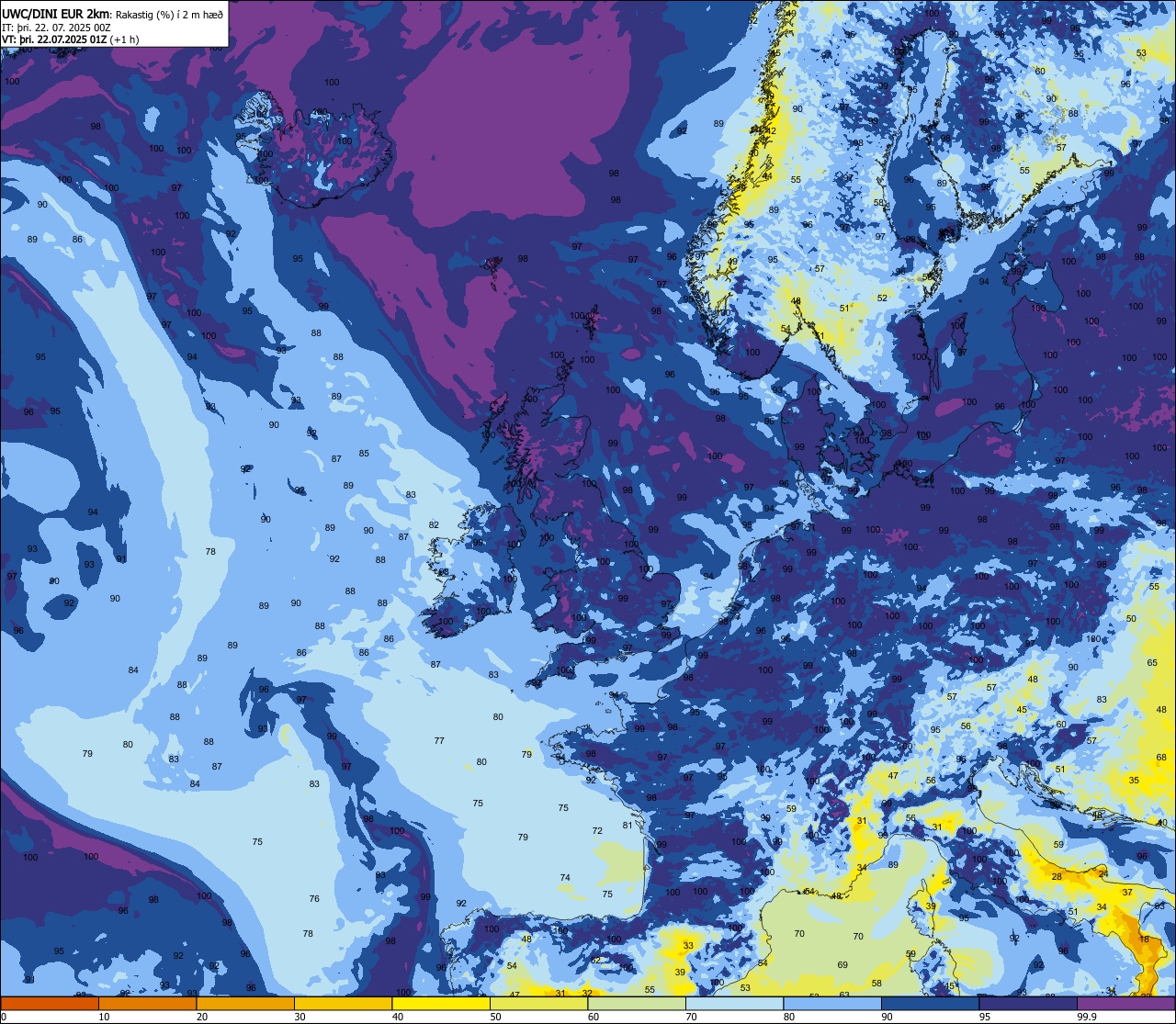Click the legend tick label '50'

tap(495, 1017)
